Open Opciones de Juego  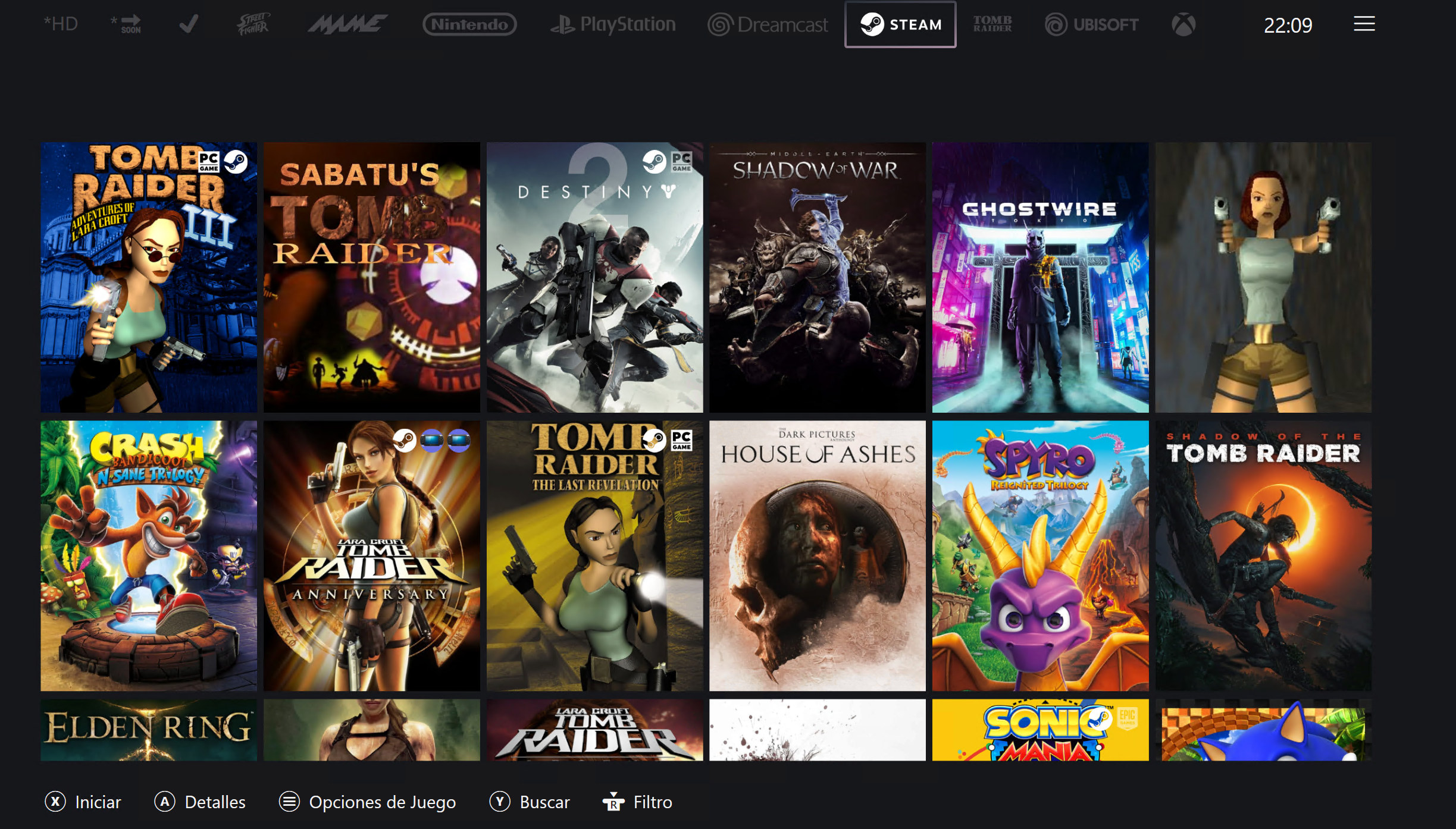point(382,802)
